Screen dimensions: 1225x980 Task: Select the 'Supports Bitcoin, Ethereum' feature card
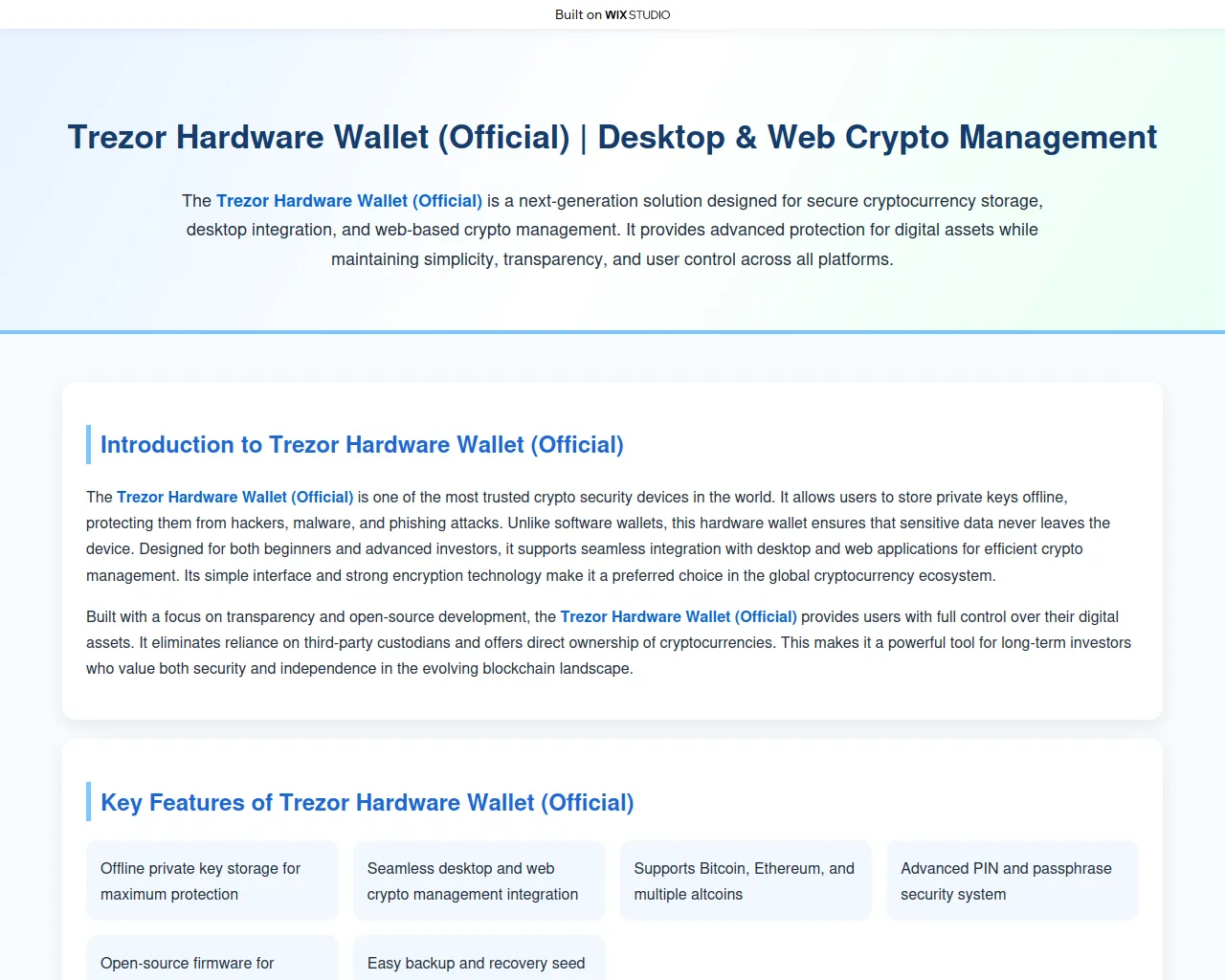(746, 880)
